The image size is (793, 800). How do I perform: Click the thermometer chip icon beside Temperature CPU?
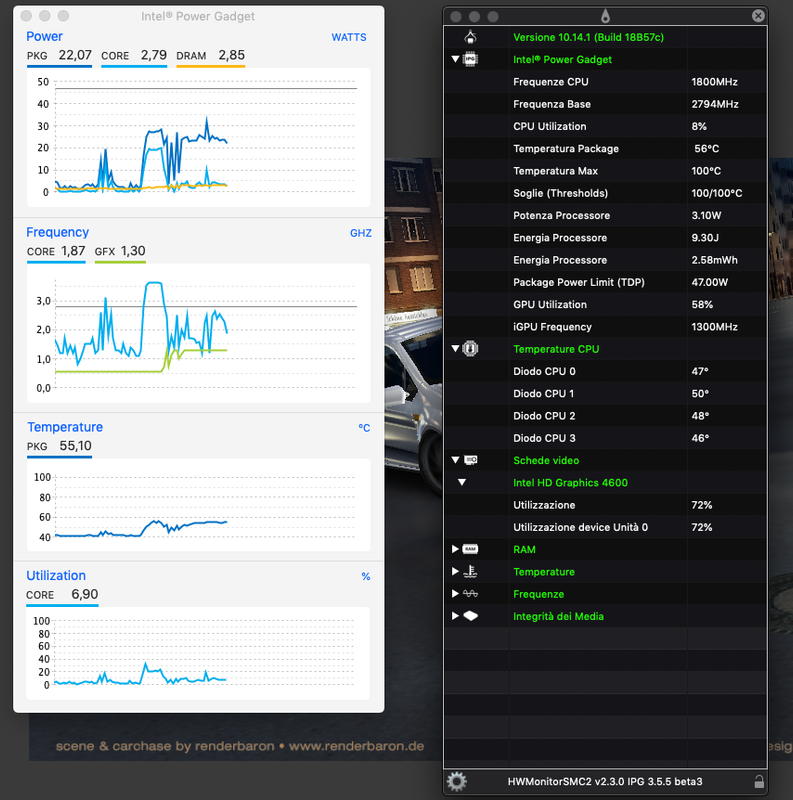470,349
